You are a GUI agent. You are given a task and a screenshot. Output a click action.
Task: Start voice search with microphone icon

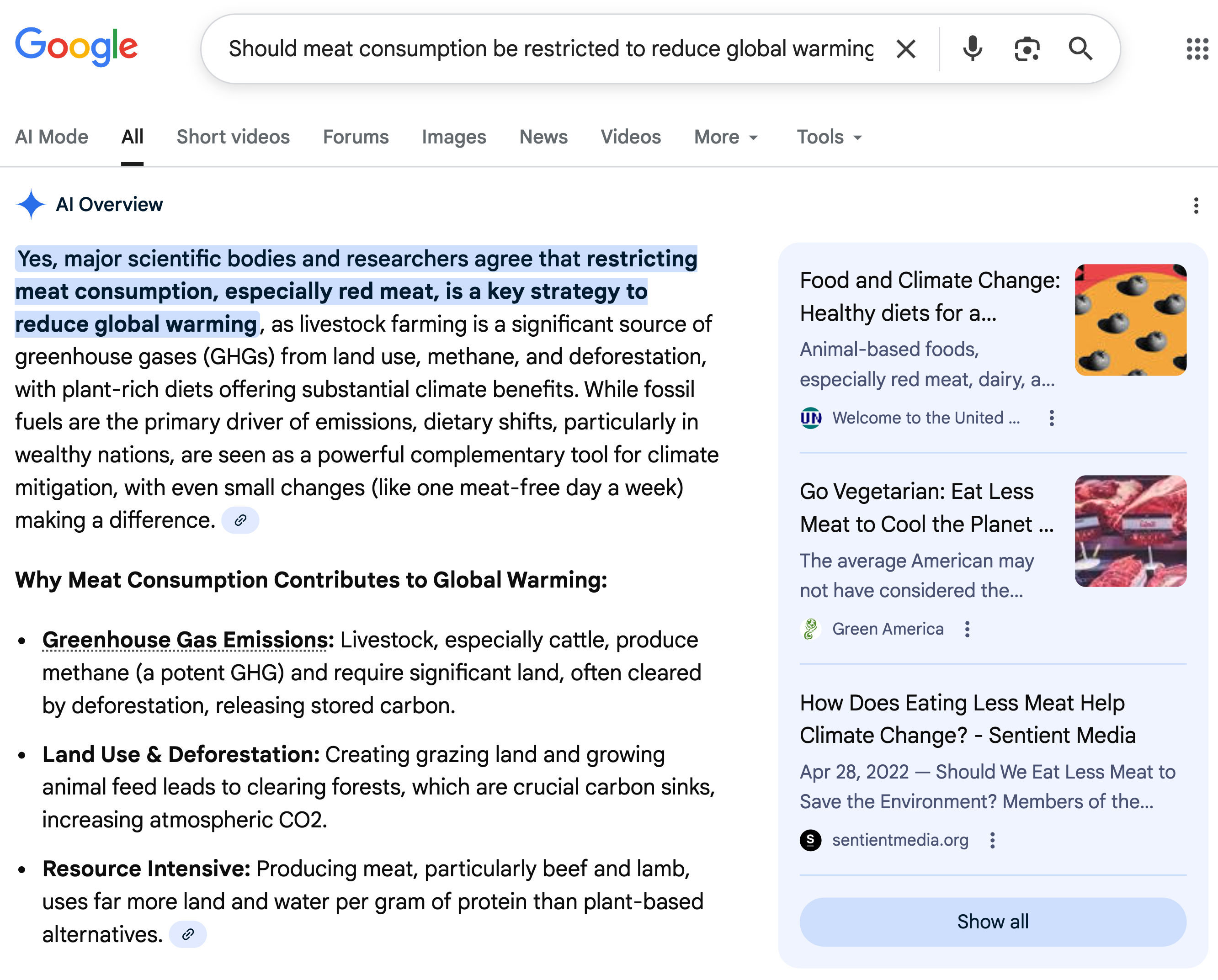click(x=972, y=49)
